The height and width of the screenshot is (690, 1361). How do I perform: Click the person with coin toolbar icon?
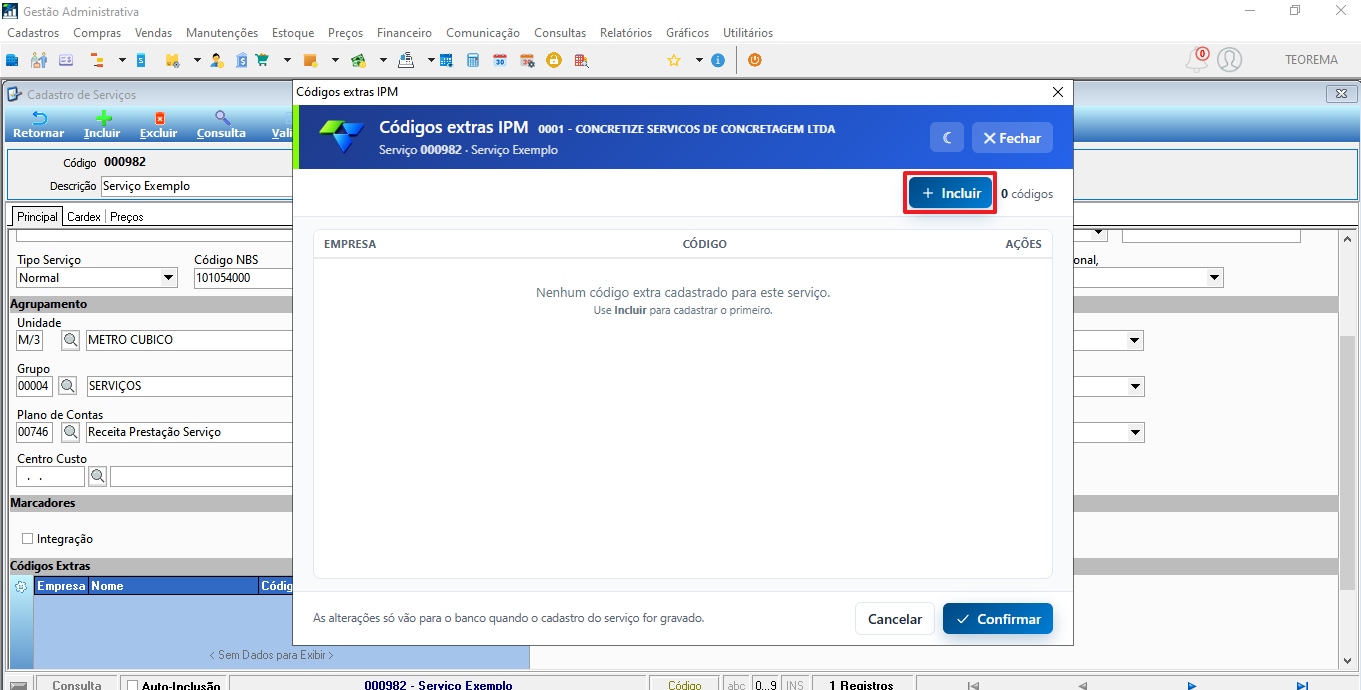coord(217,60)
